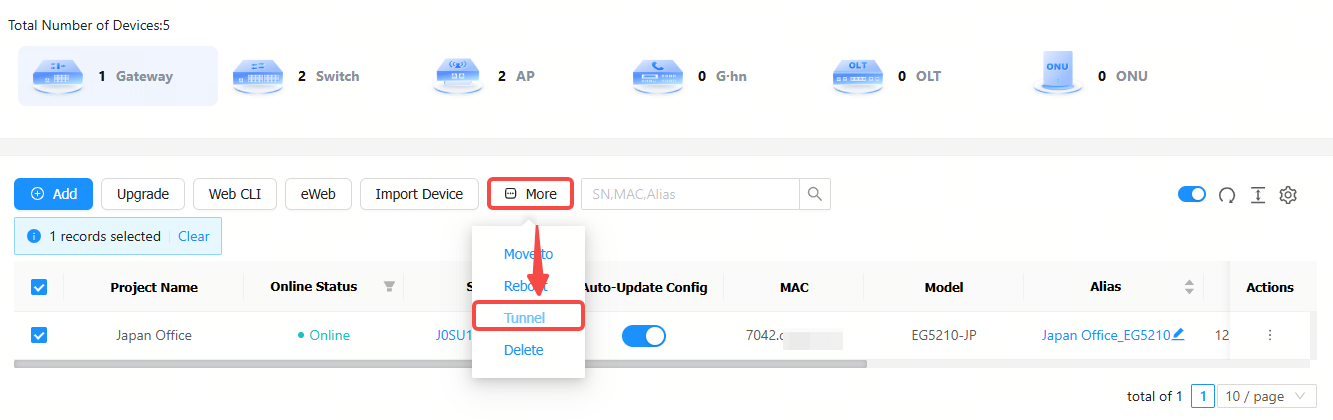This screenshot has width=1333, height=420.
Task: Turn off the Auto-Update Config switch in the device row
Action: (x=644, y=336)
